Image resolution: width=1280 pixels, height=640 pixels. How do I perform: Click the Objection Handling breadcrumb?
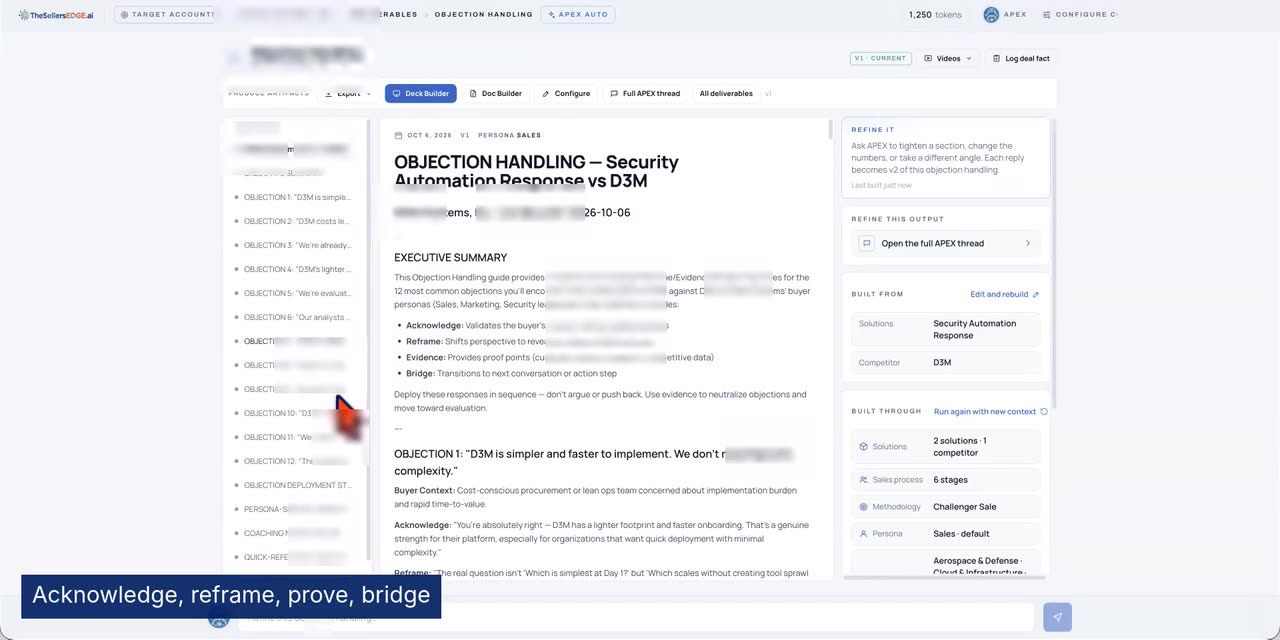pos(483,15)
